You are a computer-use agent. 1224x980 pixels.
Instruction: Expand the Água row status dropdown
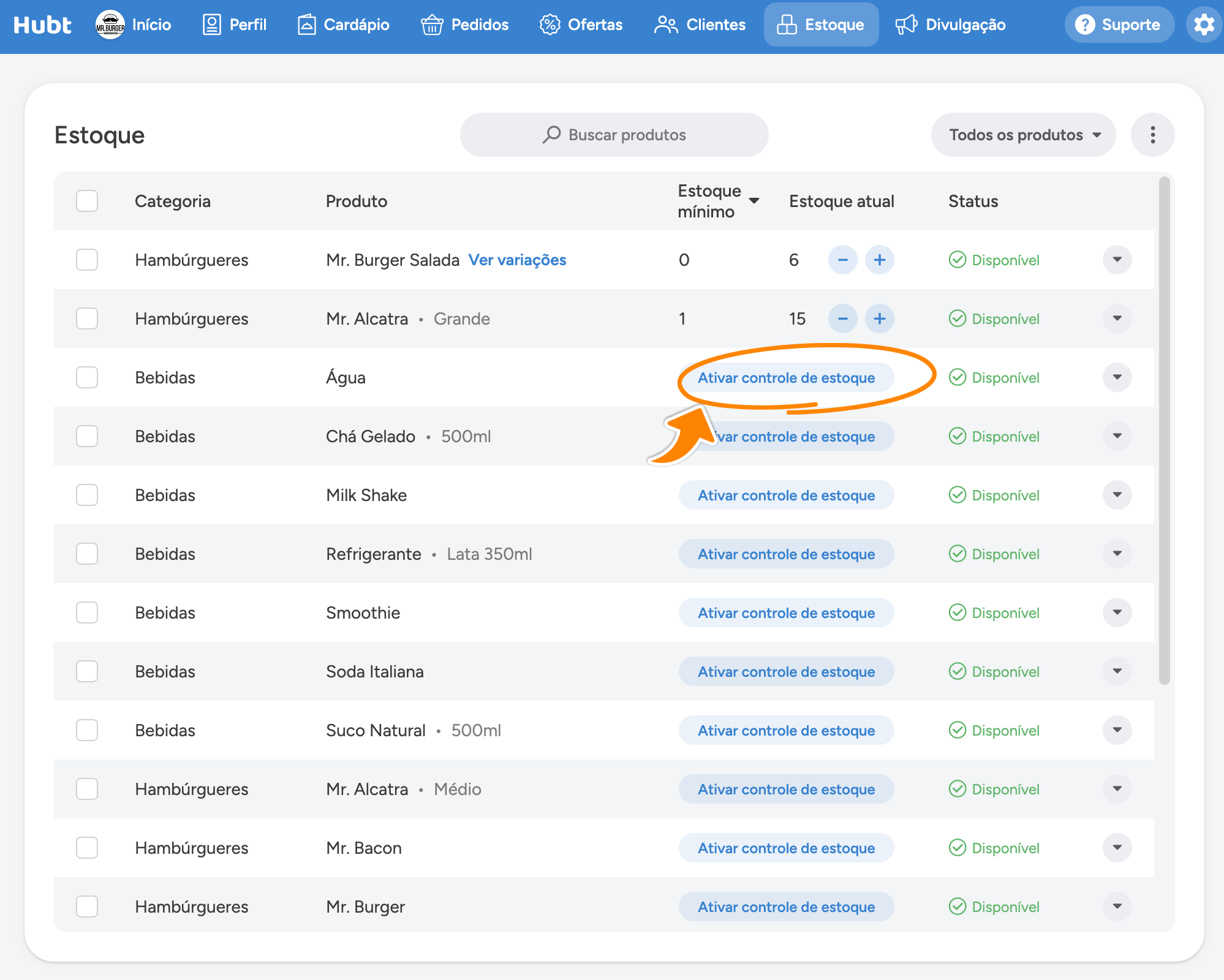(x=1117, y=377)
